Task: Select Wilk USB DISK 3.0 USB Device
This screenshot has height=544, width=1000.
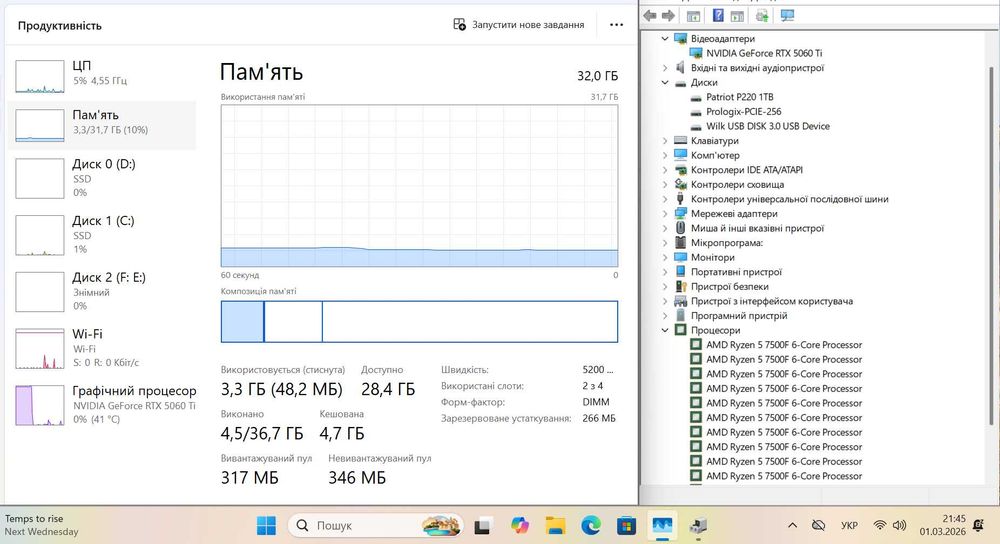Action: point(768,126)
